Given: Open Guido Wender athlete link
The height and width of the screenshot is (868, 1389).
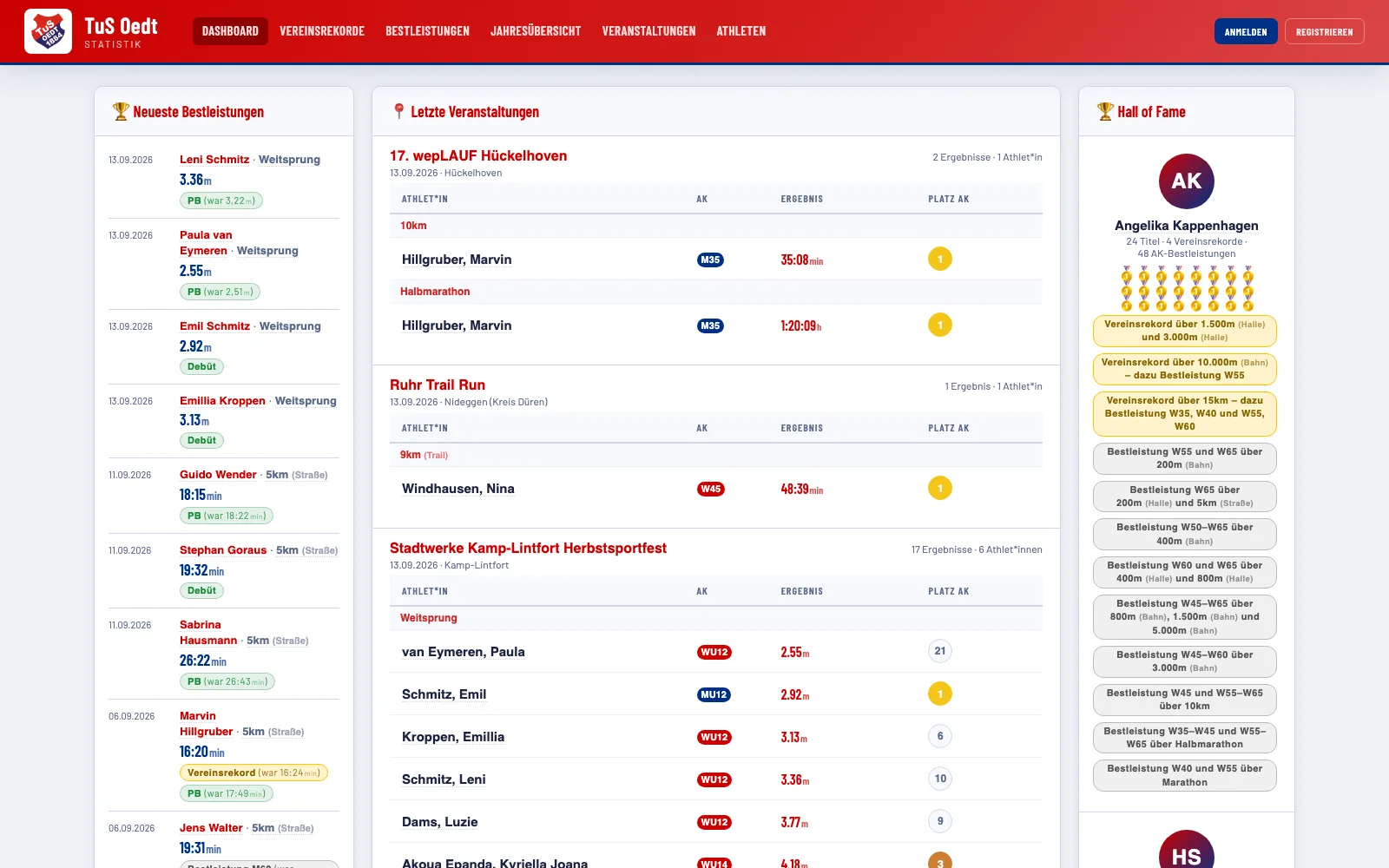Looking at the screenshot, I should point(218,475).
